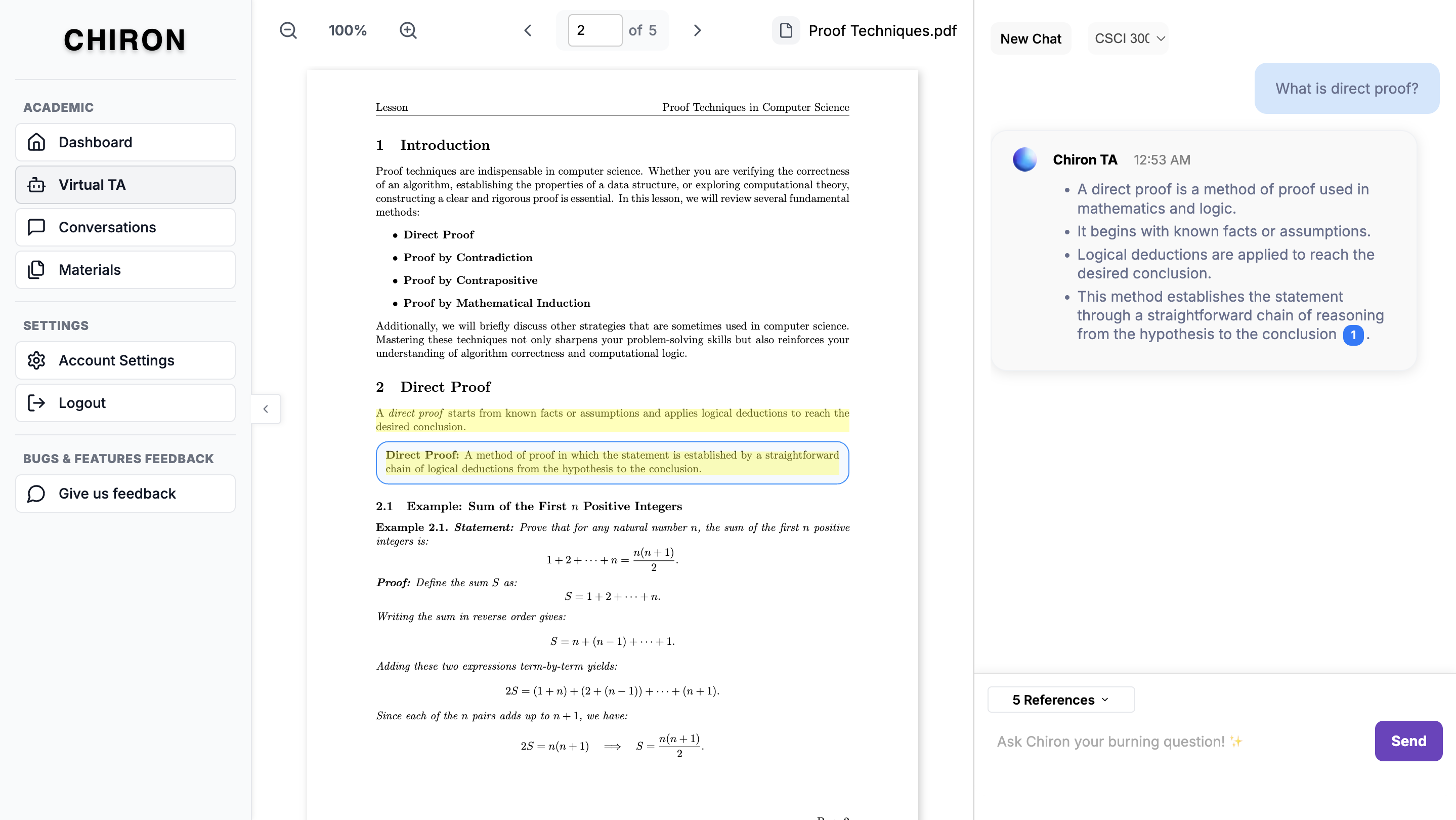
Task: Click the CHIRON logo
Action: tap(125, 40)
